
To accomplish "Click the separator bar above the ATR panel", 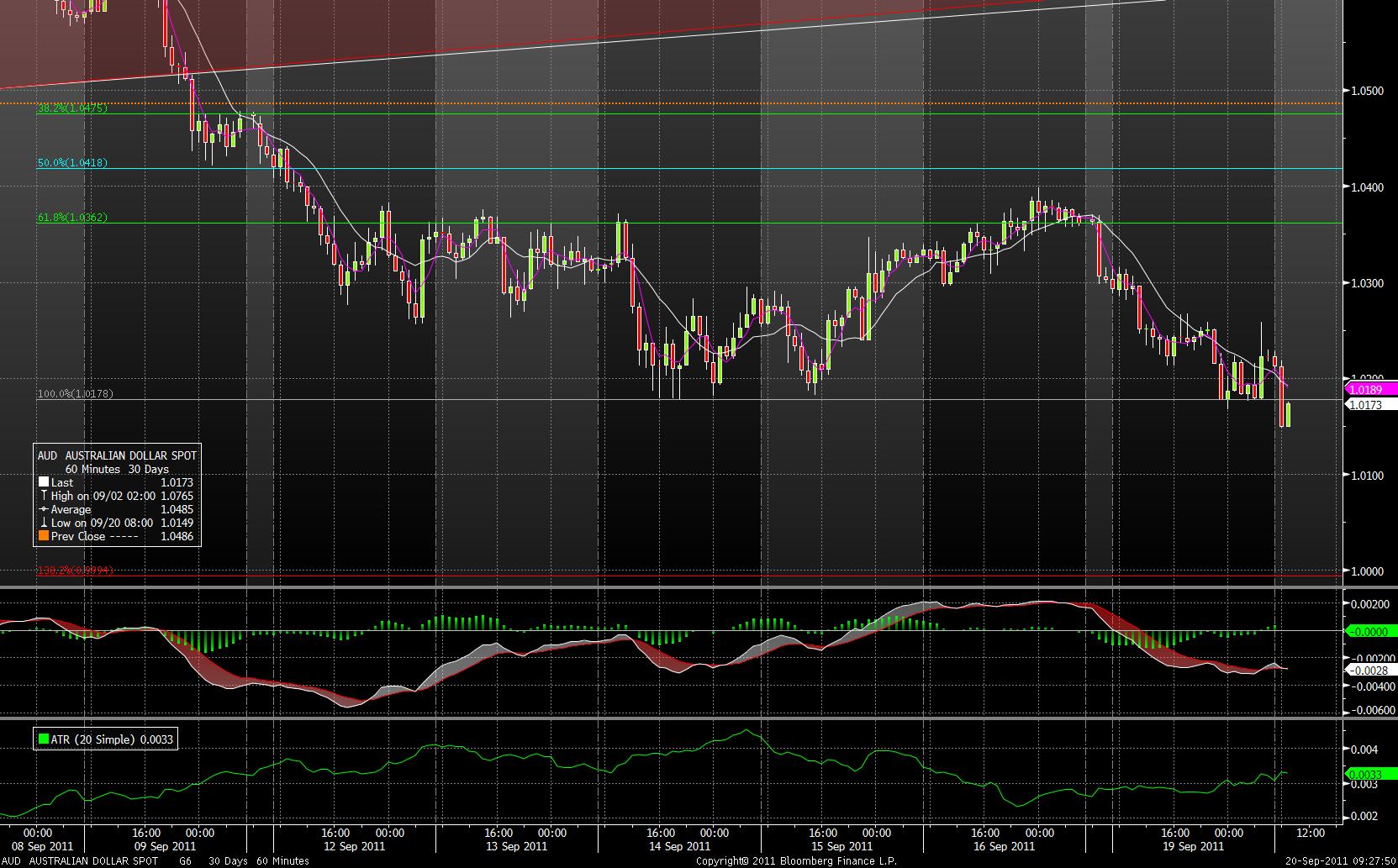I will point(673,718).
